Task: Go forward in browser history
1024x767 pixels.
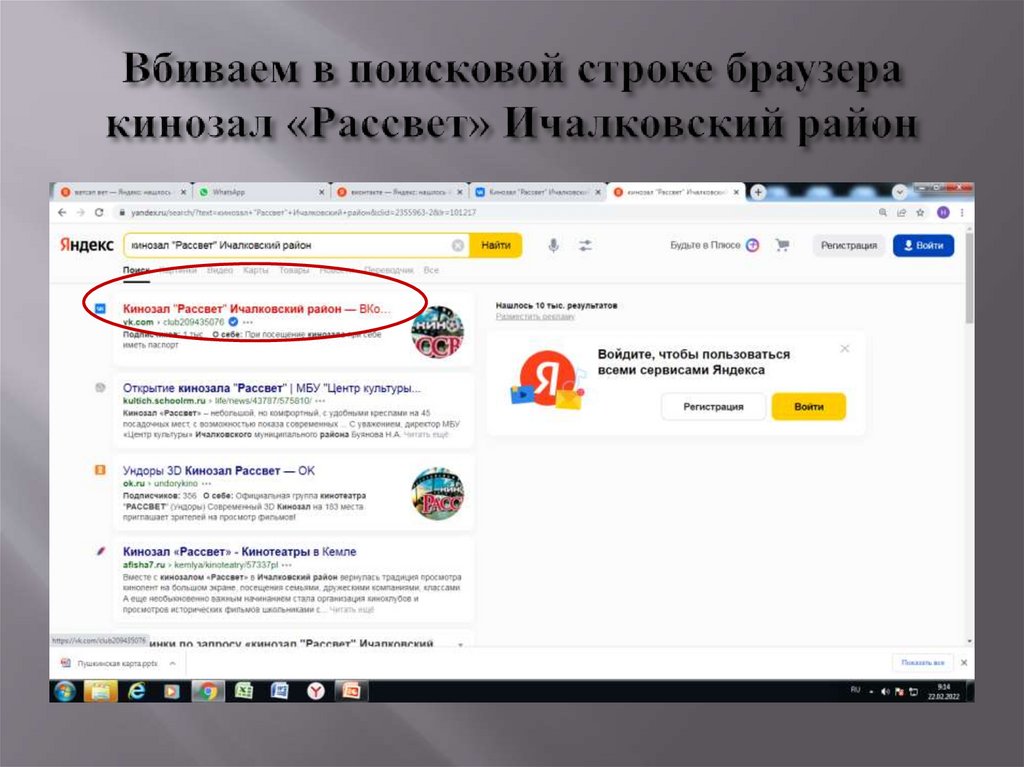Action: (x=81, y=212)
